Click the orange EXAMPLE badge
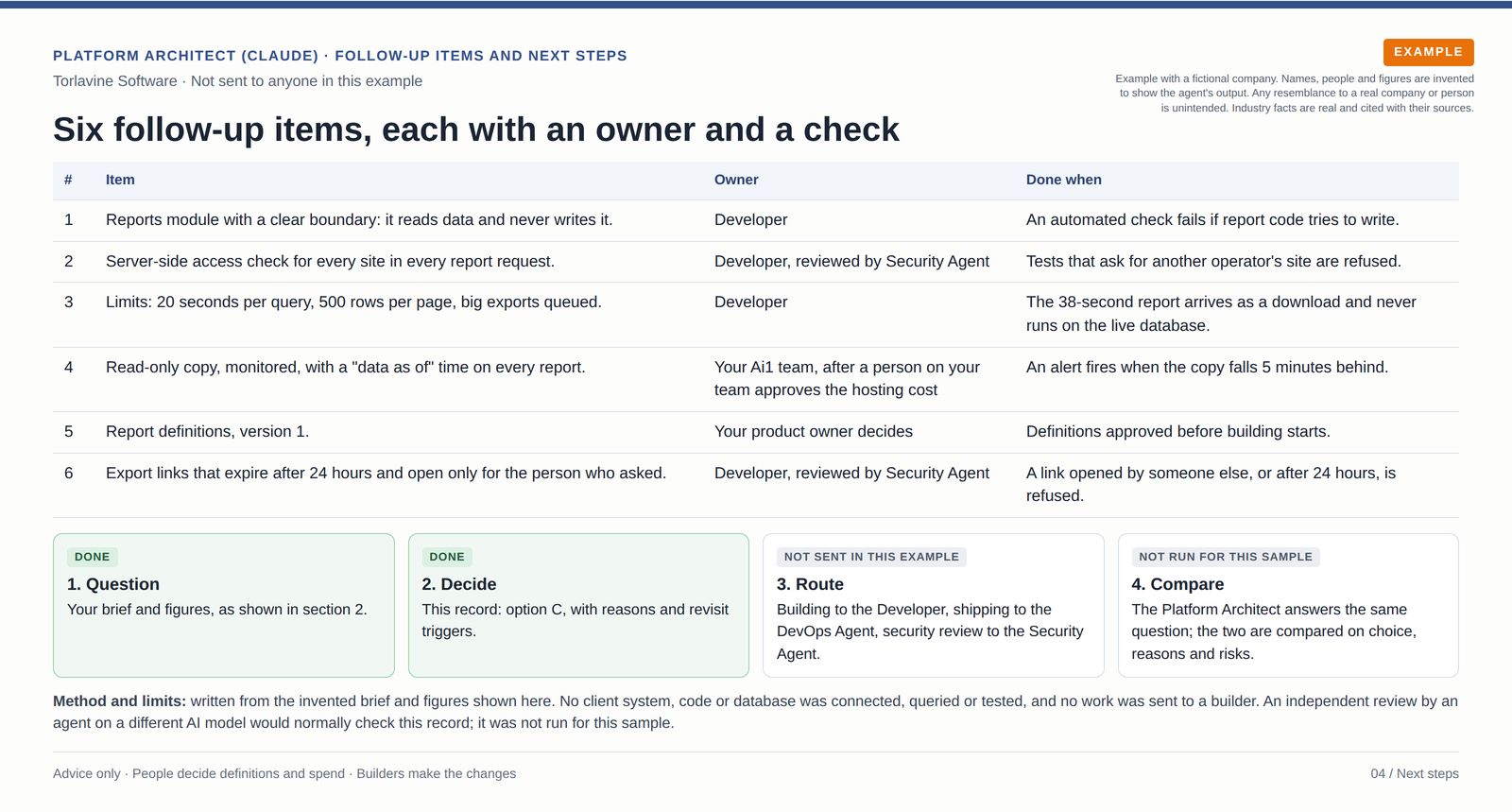 1428,52
